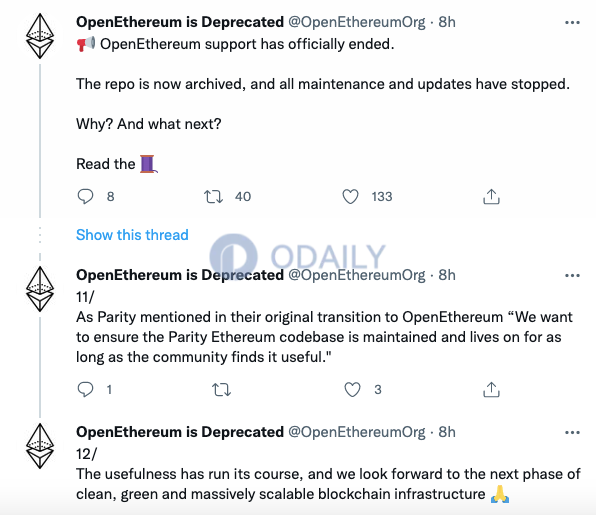Open OpenEthereum avatar on 11/ tweet
Viewport: 596px width, 515px height.
(40, 289)
